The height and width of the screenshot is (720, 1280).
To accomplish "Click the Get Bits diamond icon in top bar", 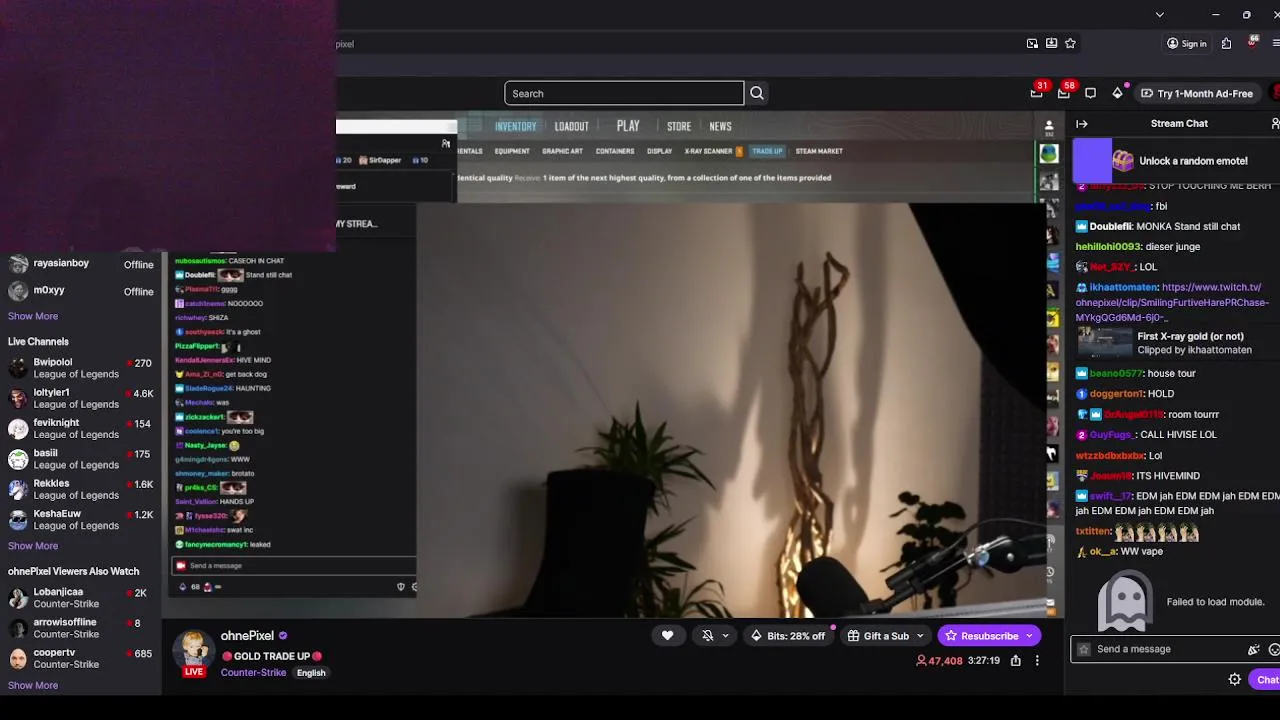I will (x=1118, y=93).
